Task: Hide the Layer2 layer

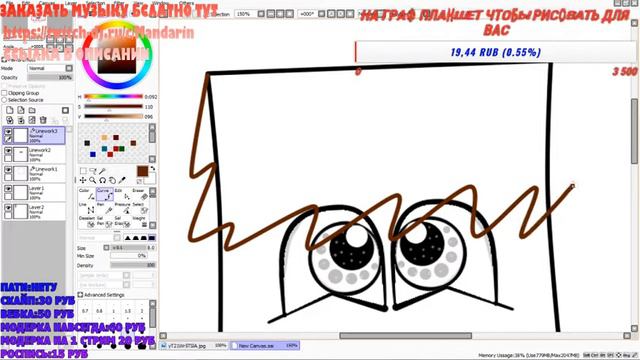Action: (8, 208)
